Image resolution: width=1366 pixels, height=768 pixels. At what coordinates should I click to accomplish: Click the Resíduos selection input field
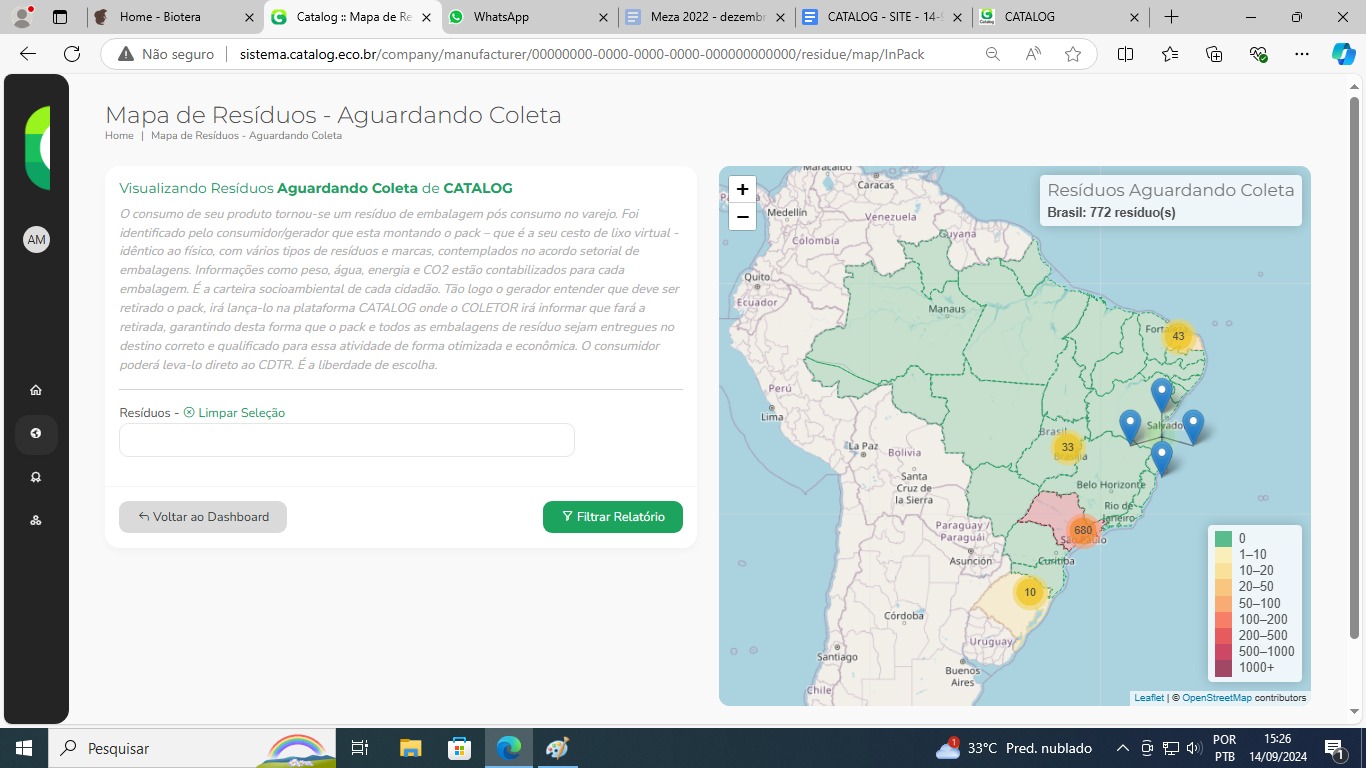tap(346, 440)
